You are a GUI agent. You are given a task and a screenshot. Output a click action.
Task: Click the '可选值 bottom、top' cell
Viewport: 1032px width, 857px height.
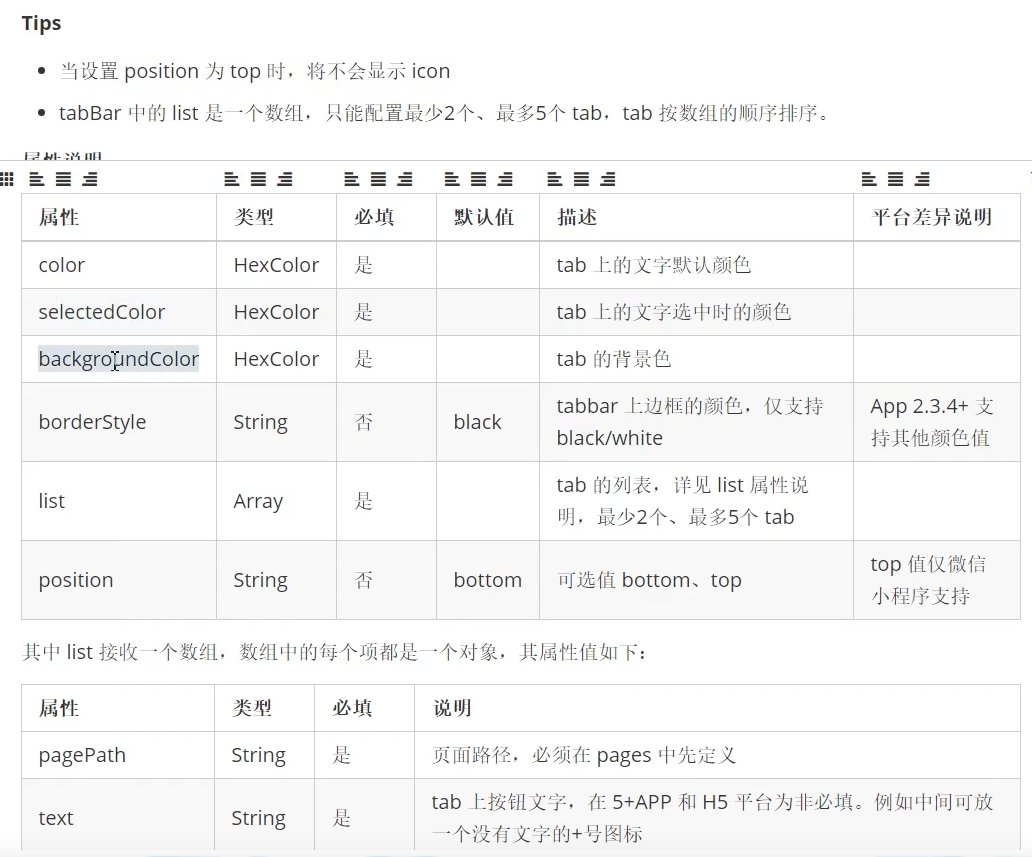(696, 580)
